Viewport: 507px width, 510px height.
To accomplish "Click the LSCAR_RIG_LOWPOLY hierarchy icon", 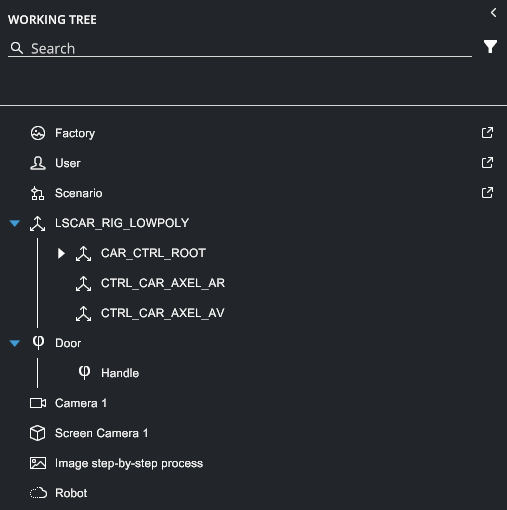I will [37, 223].
